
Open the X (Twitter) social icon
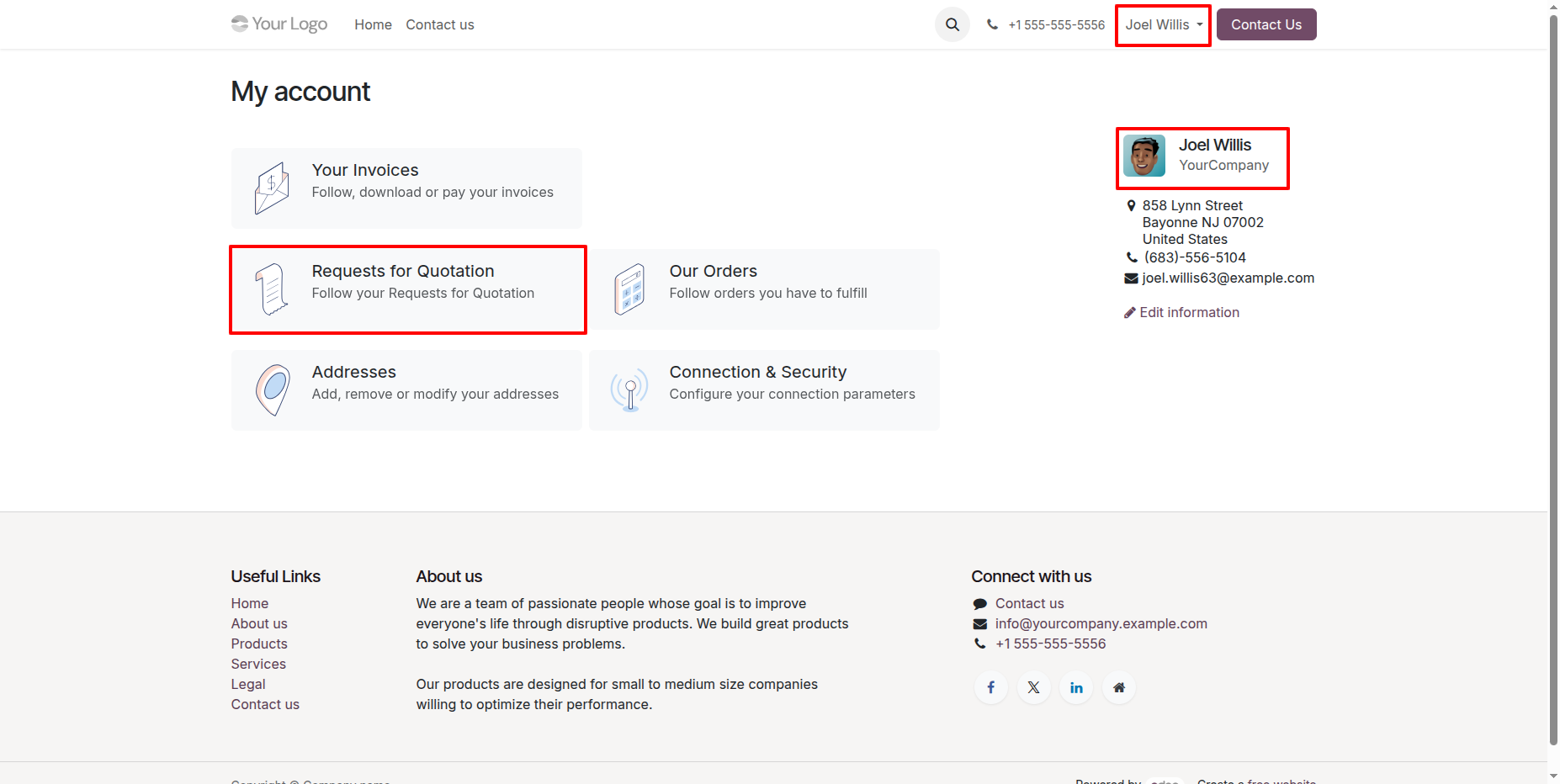(1033, 687)
